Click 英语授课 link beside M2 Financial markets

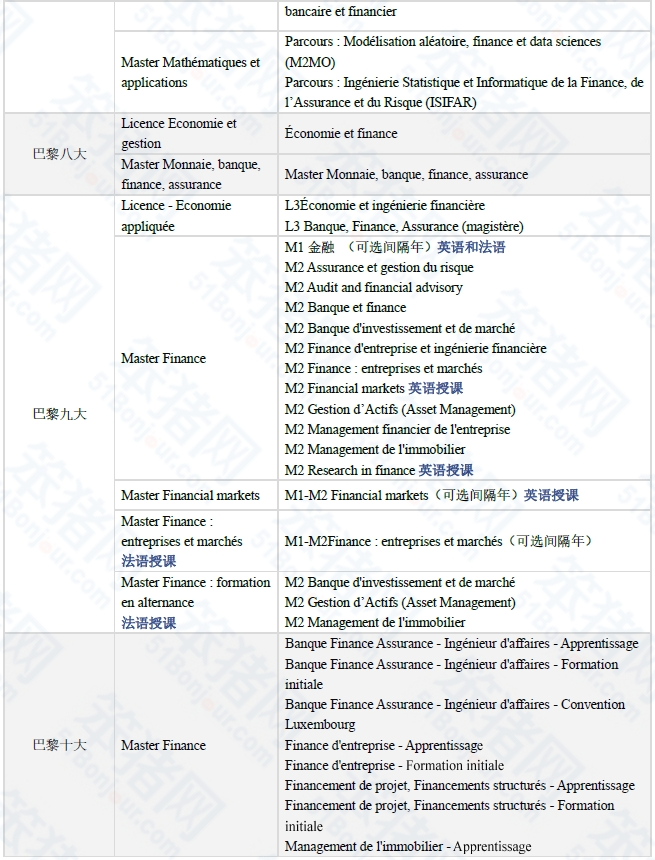[436, 389]
